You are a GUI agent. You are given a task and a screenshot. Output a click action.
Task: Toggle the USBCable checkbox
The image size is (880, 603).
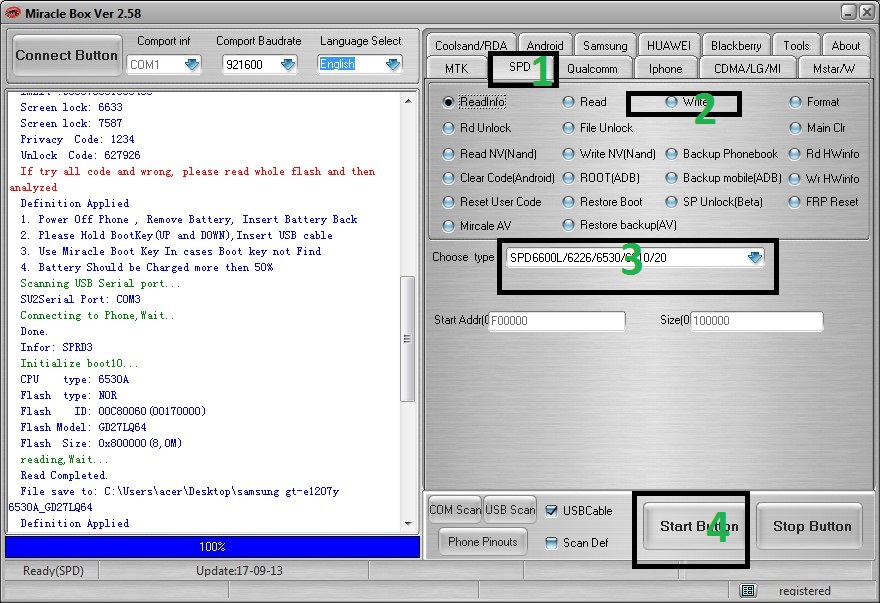coord(552,511)
